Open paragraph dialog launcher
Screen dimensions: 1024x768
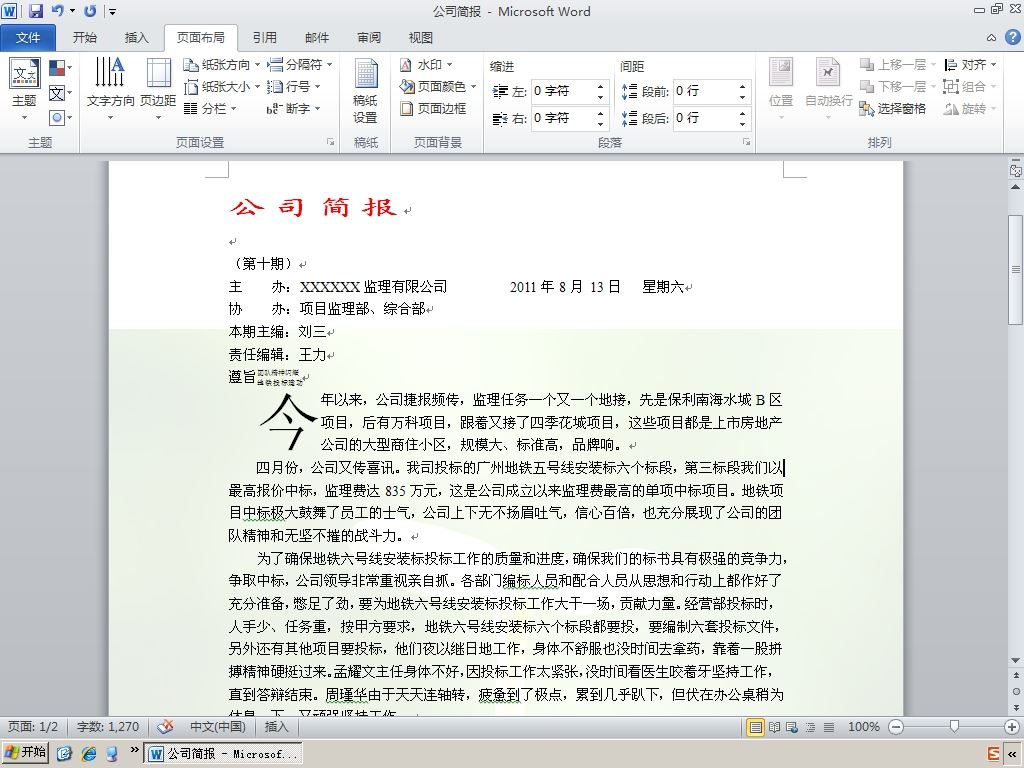(746, 142)
